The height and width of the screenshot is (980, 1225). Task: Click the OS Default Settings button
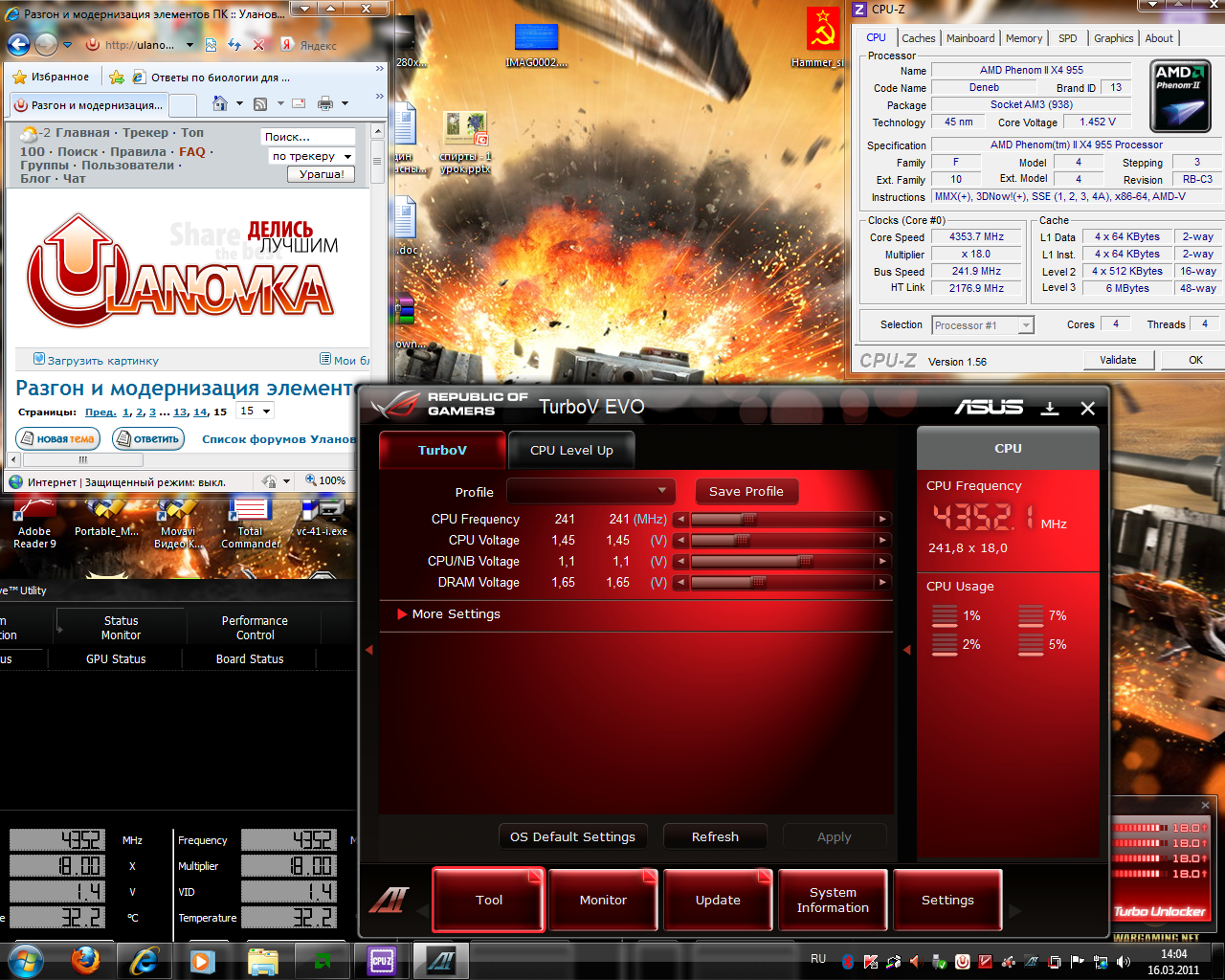click(x=572, y=836)
